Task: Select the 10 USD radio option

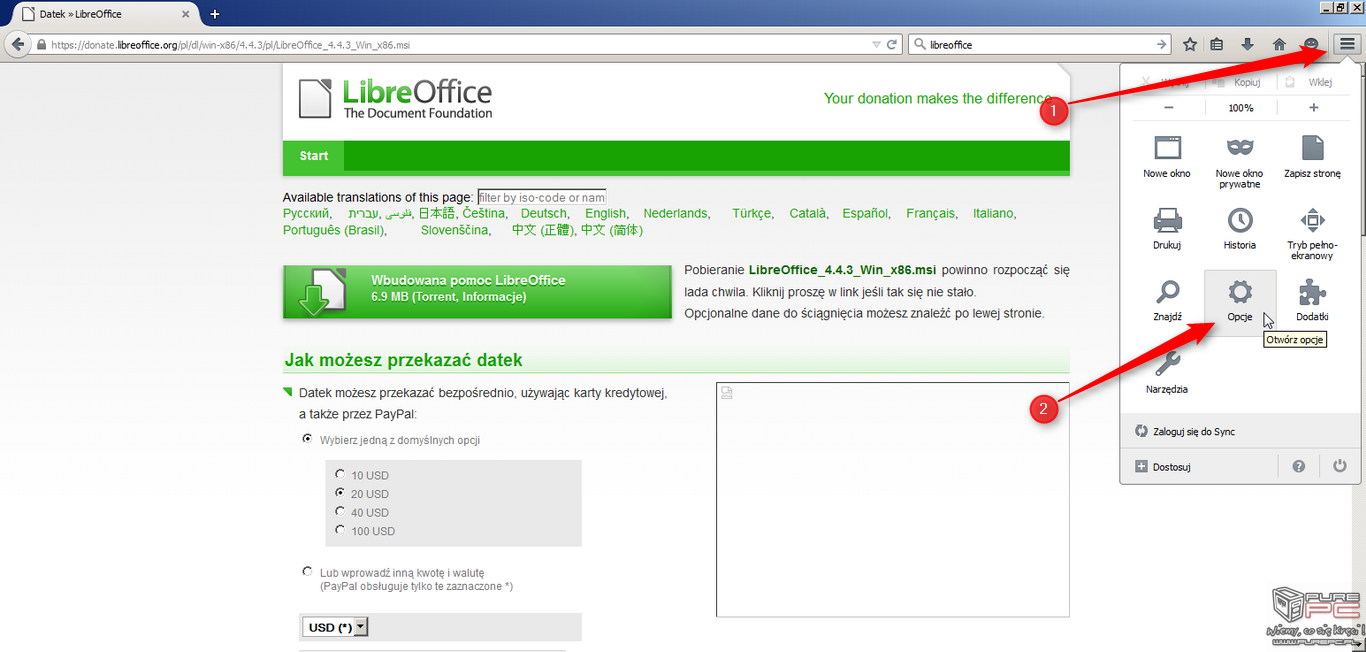Action: click(x=341, y=475)
